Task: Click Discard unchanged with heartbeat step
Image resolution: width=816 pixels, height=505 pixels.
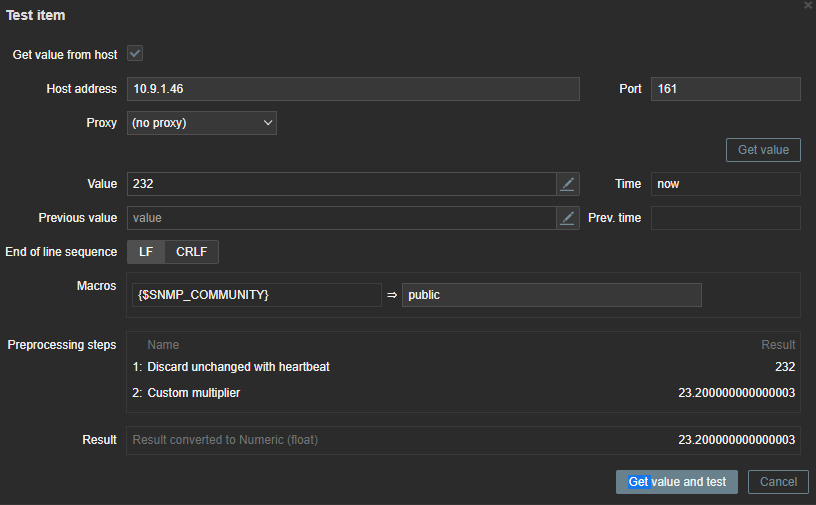Action: point(238,367)
